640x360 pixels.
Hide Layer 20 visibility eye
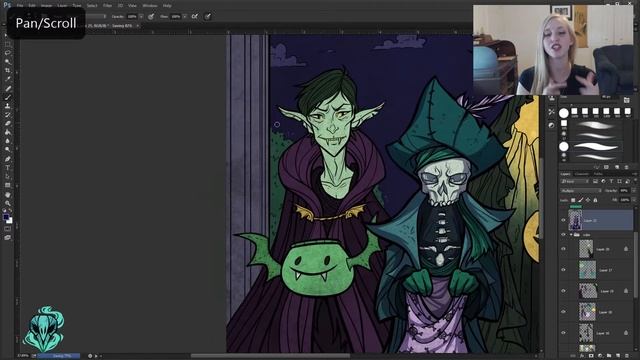[564, 249]
